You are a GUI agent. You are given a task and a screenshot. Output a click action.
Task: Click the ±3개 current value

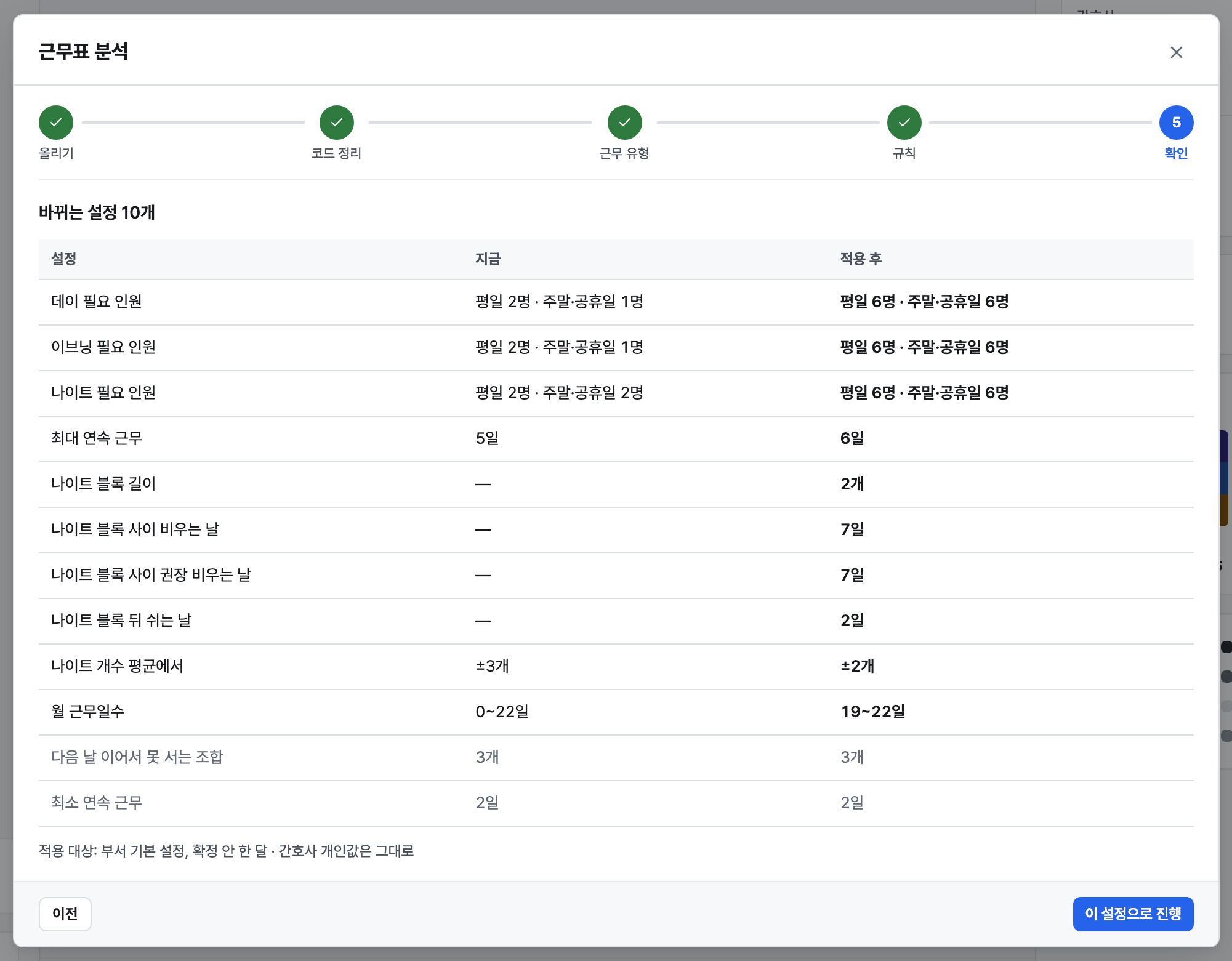click(x=492, y=666)
